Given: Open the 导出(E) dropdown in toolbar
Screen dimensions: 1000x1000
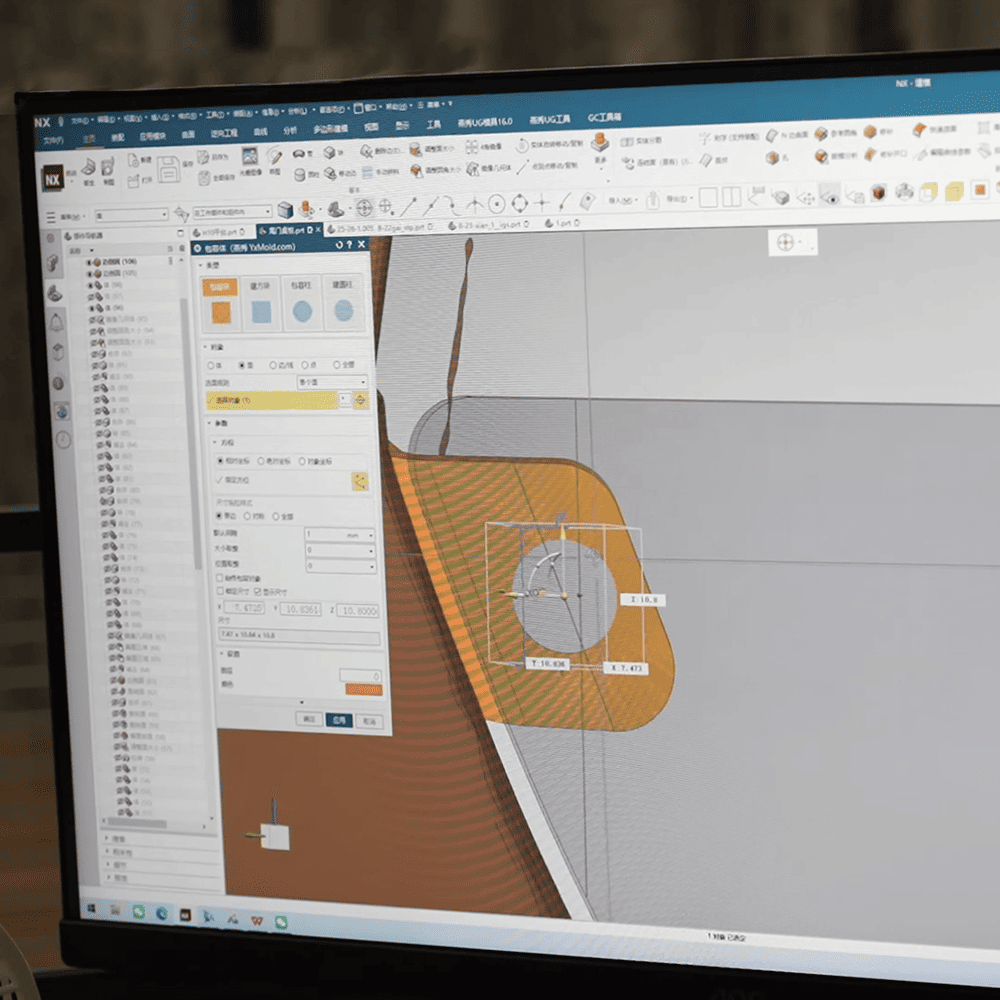Looking at the screenshot, I should click(x=679, y=198).
